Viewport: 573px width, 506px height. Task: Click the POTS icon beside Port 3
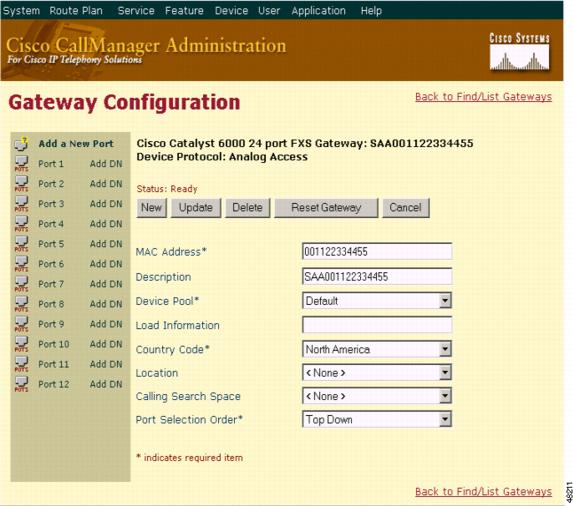[21, 204]
